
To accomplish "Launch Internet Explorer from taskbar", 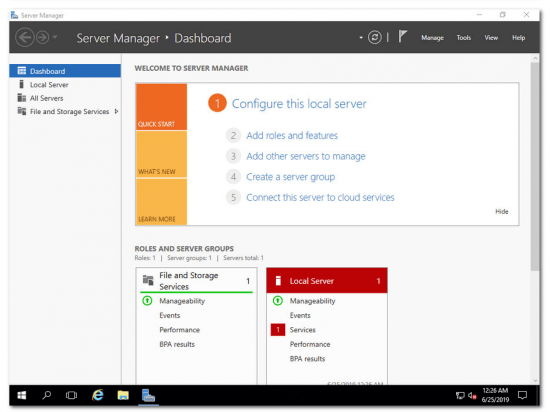I will pos(98,395).
